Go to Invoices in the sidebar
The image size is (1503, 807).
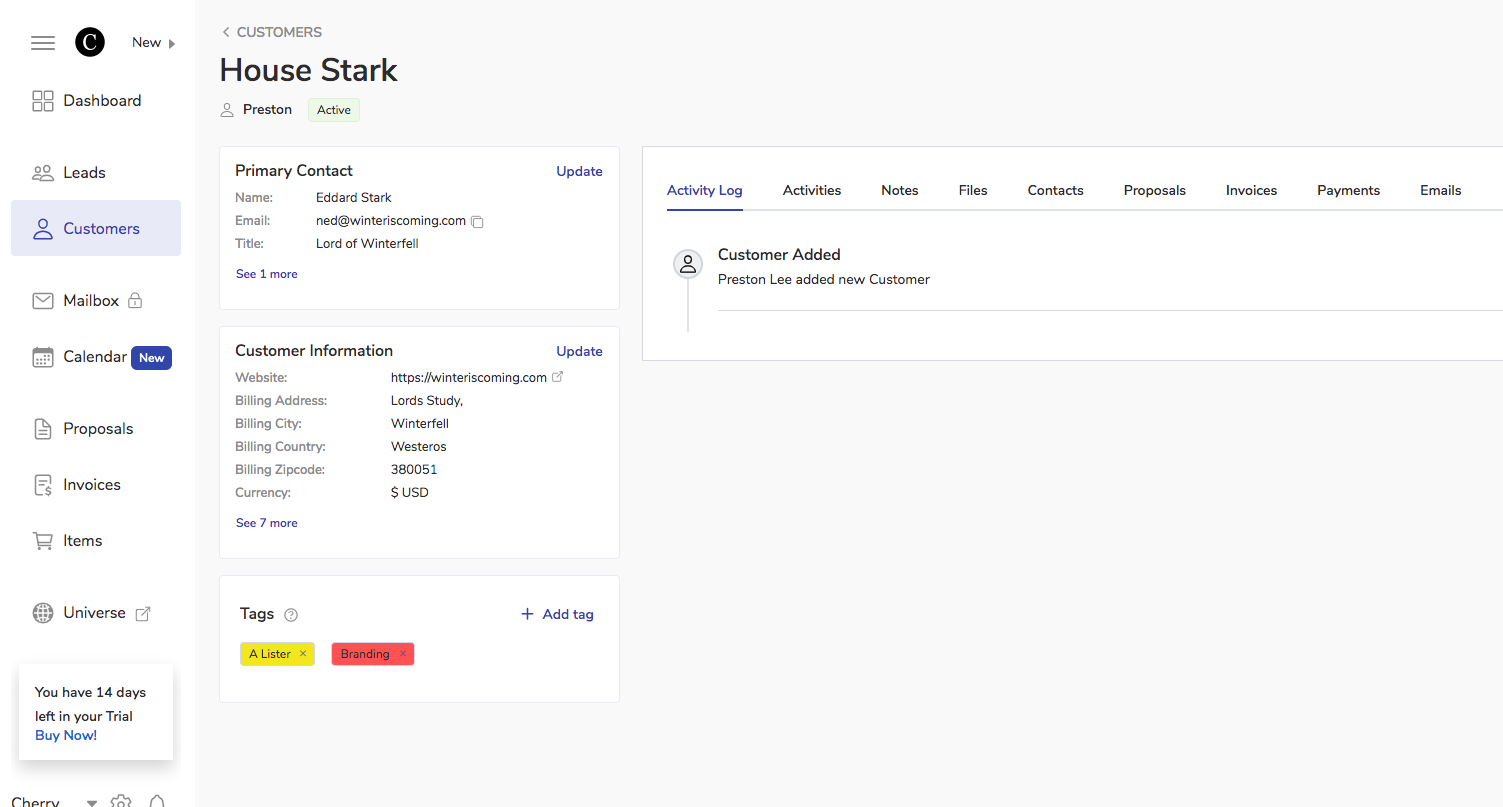click(91, 485)
